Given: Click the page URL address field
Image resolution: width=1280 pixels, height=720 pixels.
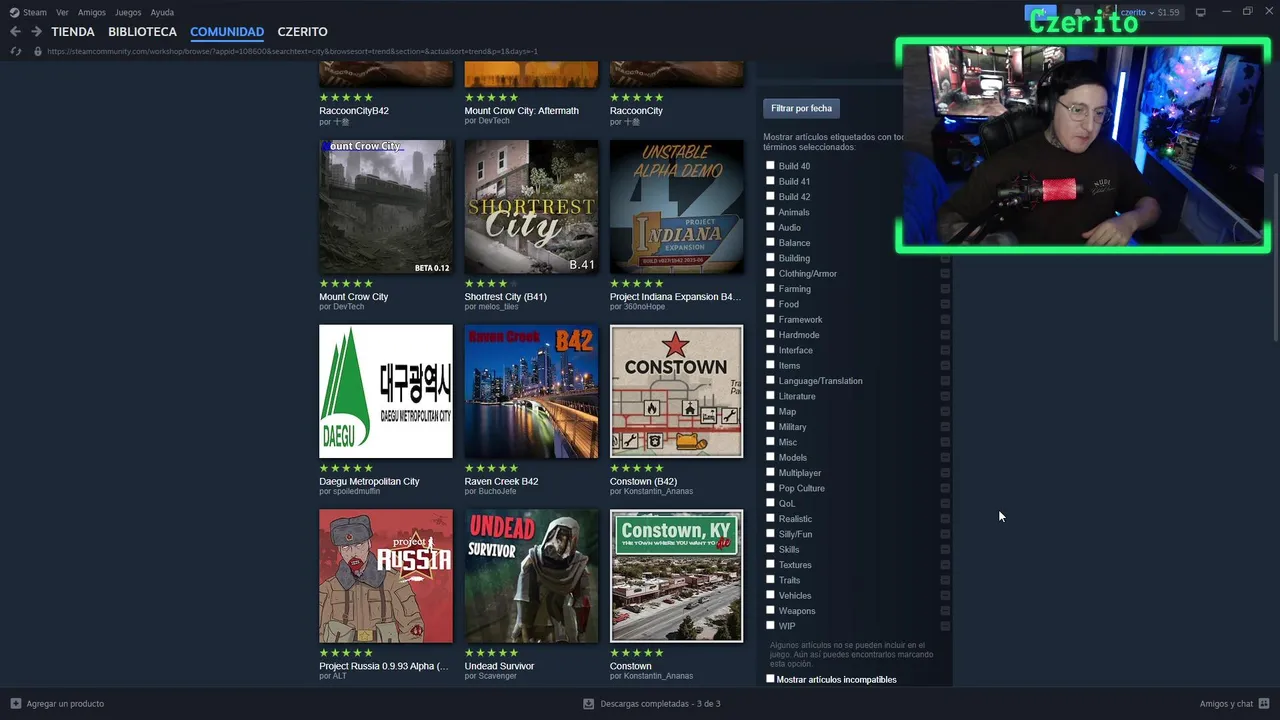Looking at the screenshot, I should [292, 51].
